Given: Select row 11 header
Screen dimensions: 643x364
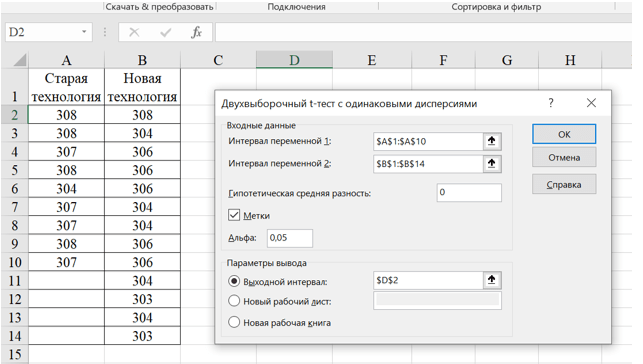Looking at the screenshot, I should coord(15,281).
